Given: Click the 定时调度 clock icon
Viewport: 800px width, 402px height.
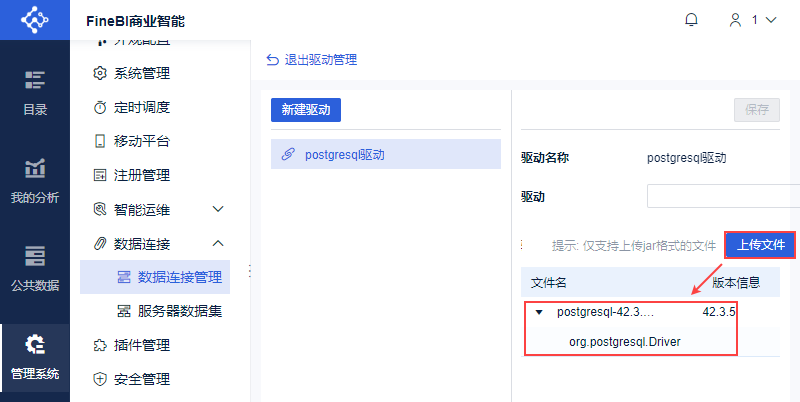Looking at the screenshot, I should pos(100,107).
